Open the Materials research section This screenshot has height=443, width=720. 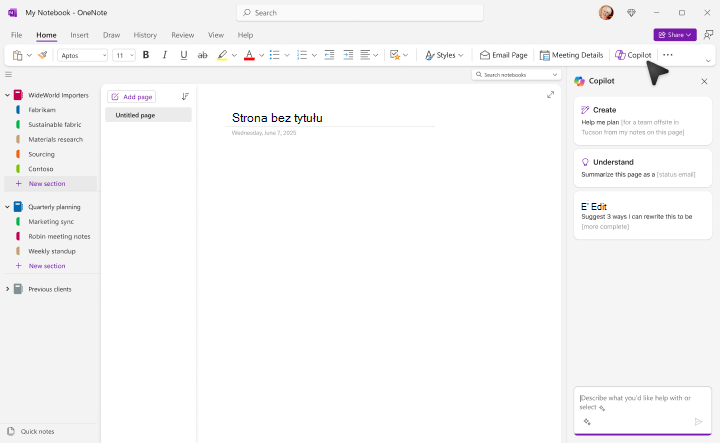click(x=55, y=140)
